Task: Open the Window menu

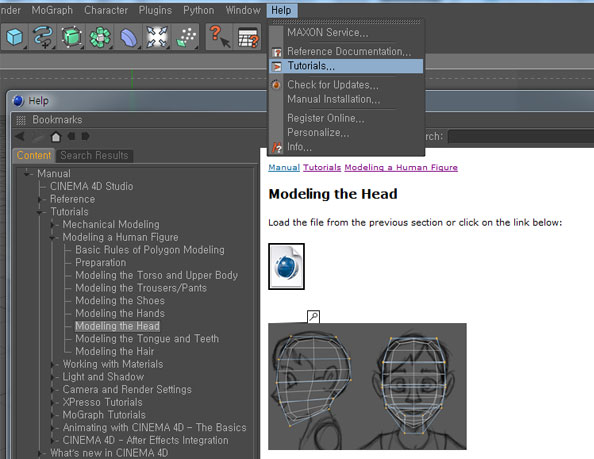Action: (x=243, y=10)
